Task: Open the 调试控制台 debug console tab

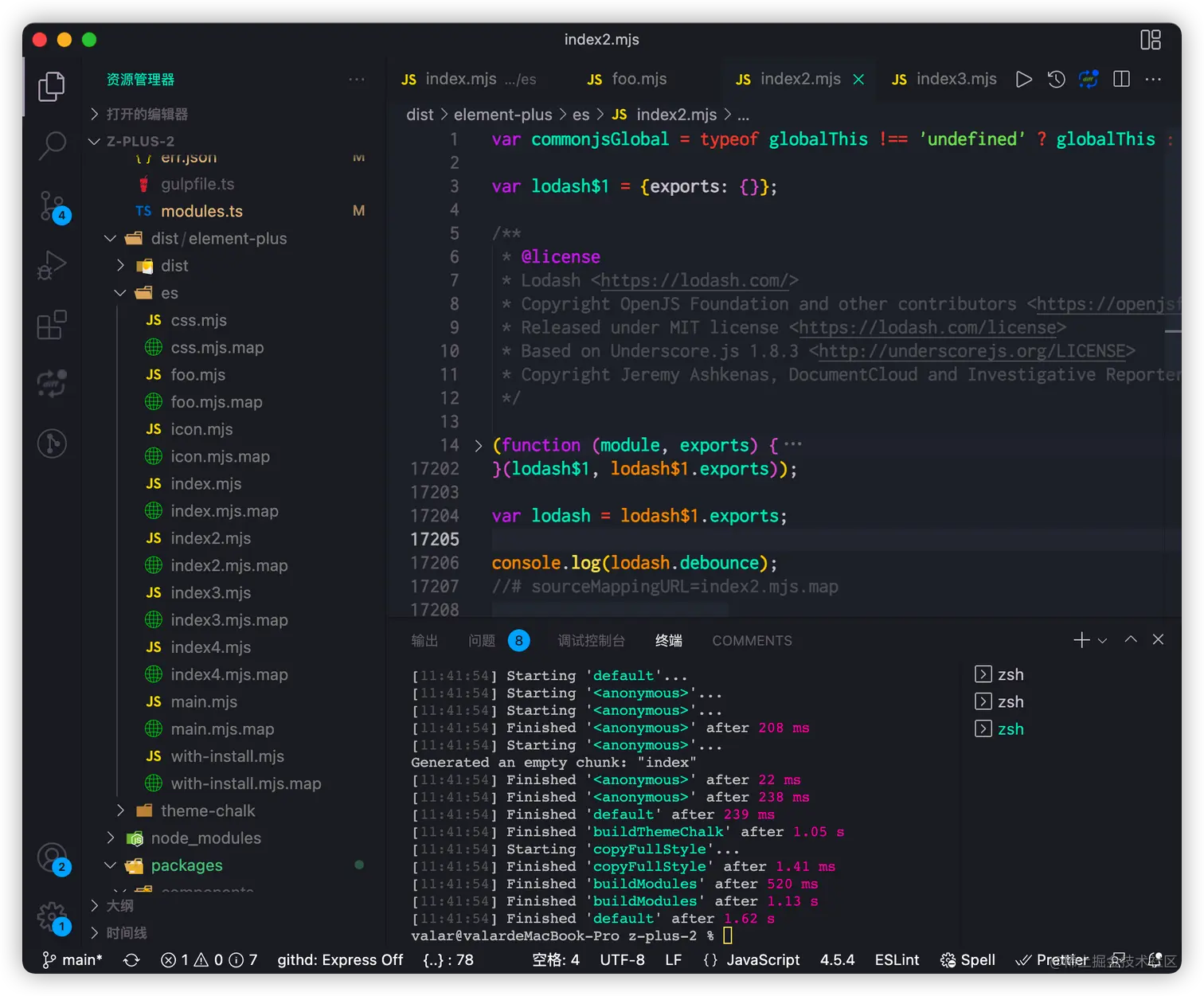Action: (591, 640)
